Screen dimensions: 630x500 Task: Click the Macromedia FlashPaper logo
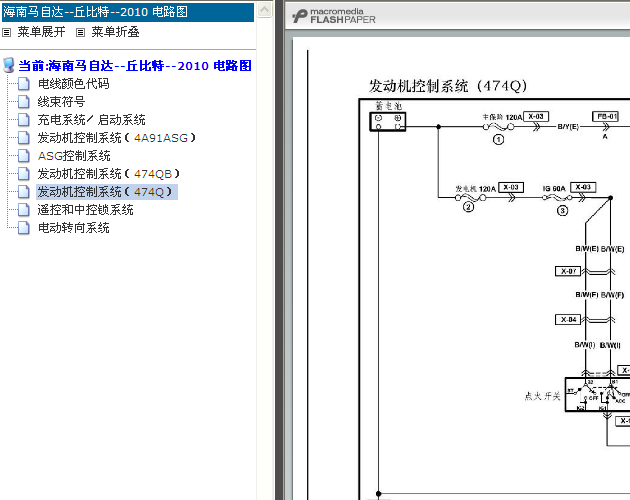tap(334, 16)
